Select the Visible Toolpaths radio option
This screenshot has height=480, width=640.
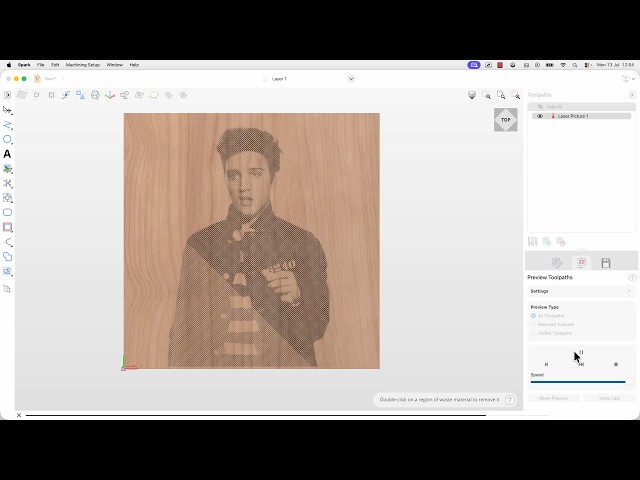click(x=533, y=333)
